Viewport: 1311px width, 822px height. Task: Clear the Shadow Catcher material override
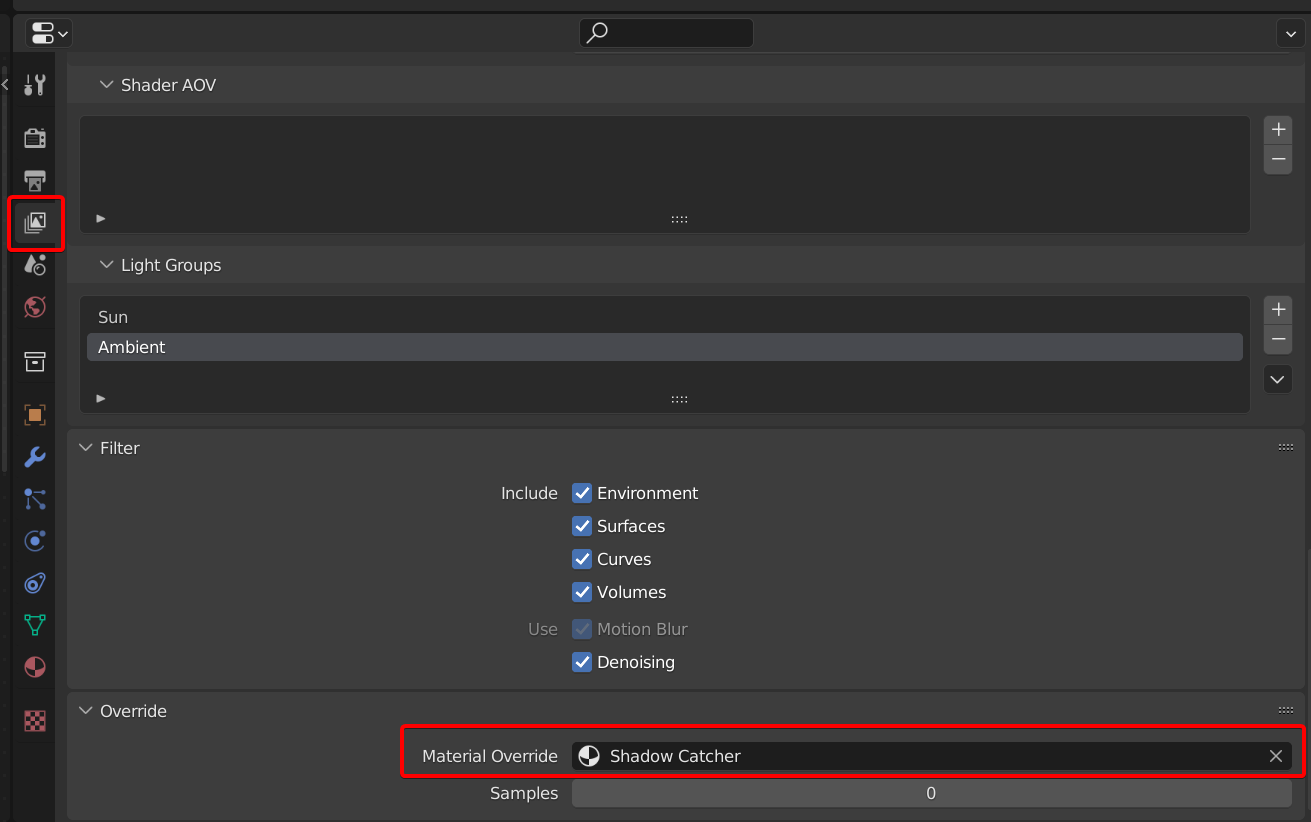(1275, 756)
